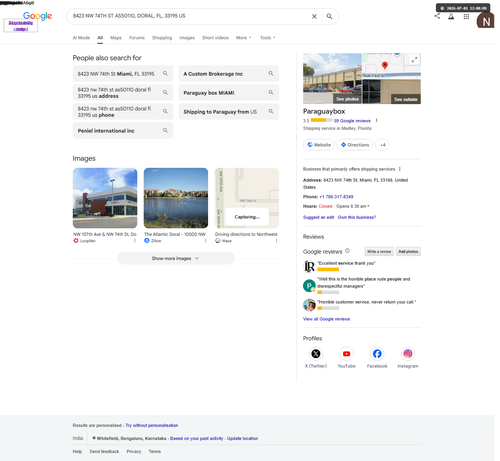The width and height of the screenshot is (500, 461).
Task: Open three-dot menu for Waze image
Action: tap(276, 241)
